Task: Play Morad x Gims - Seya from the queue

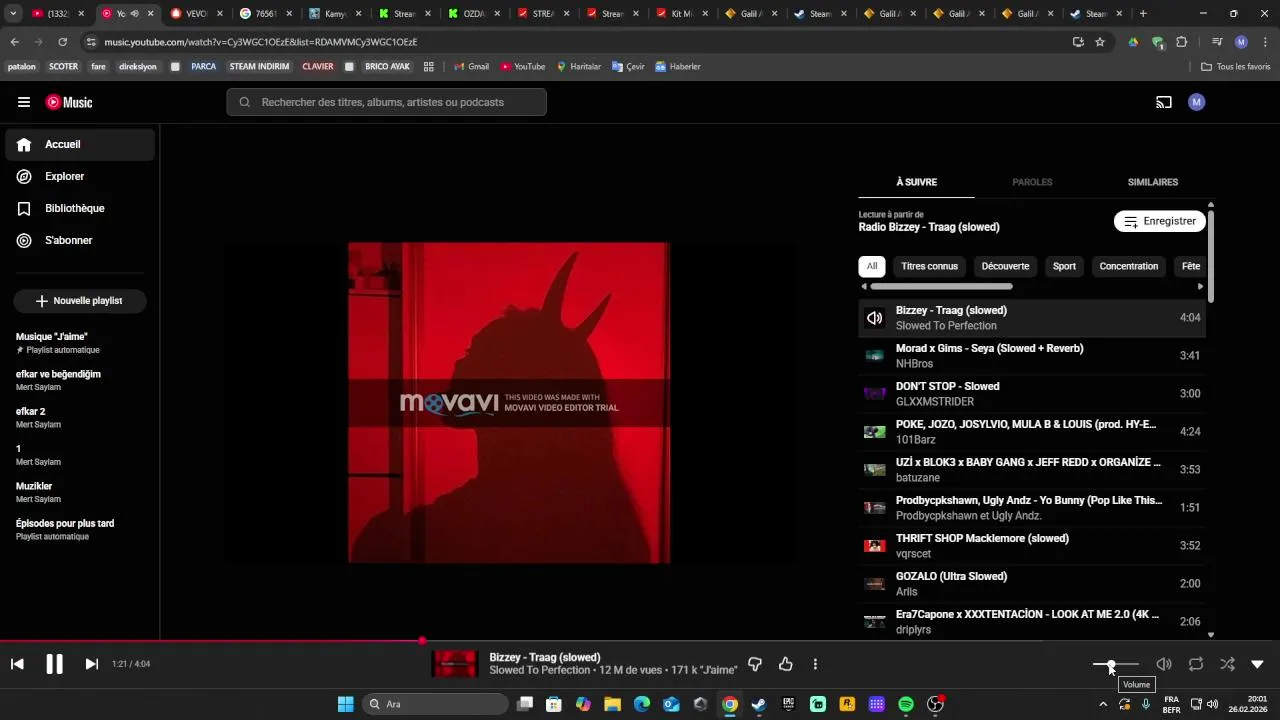Action: [1032, 356]
